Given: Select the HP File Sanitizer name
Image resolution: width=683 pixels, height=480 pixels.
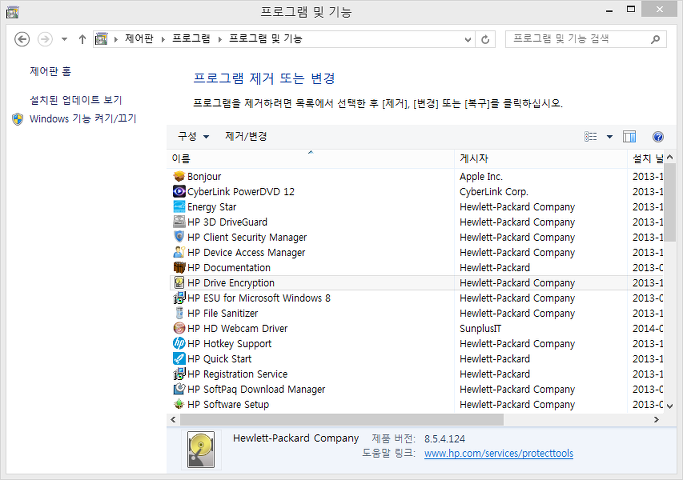Looking at the screenshot, I should coord(223,313).
